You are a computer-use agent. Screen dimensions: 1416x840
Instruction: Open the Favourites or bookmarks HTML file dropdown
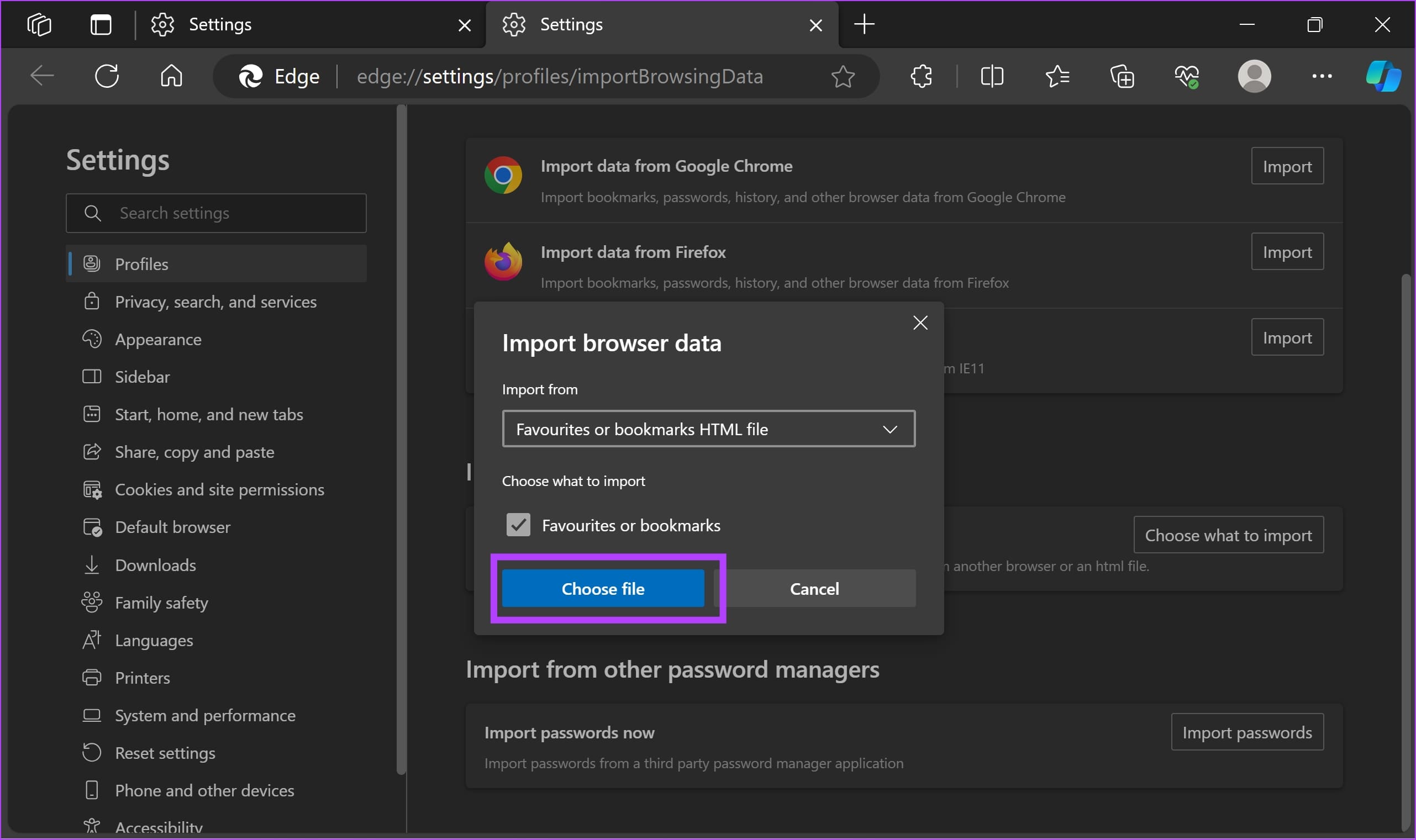click(x=707, y=429)
